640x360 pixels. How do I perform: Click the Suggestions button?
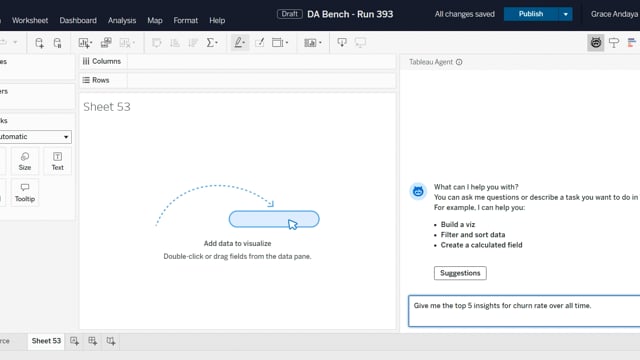(x=460, y=273)
